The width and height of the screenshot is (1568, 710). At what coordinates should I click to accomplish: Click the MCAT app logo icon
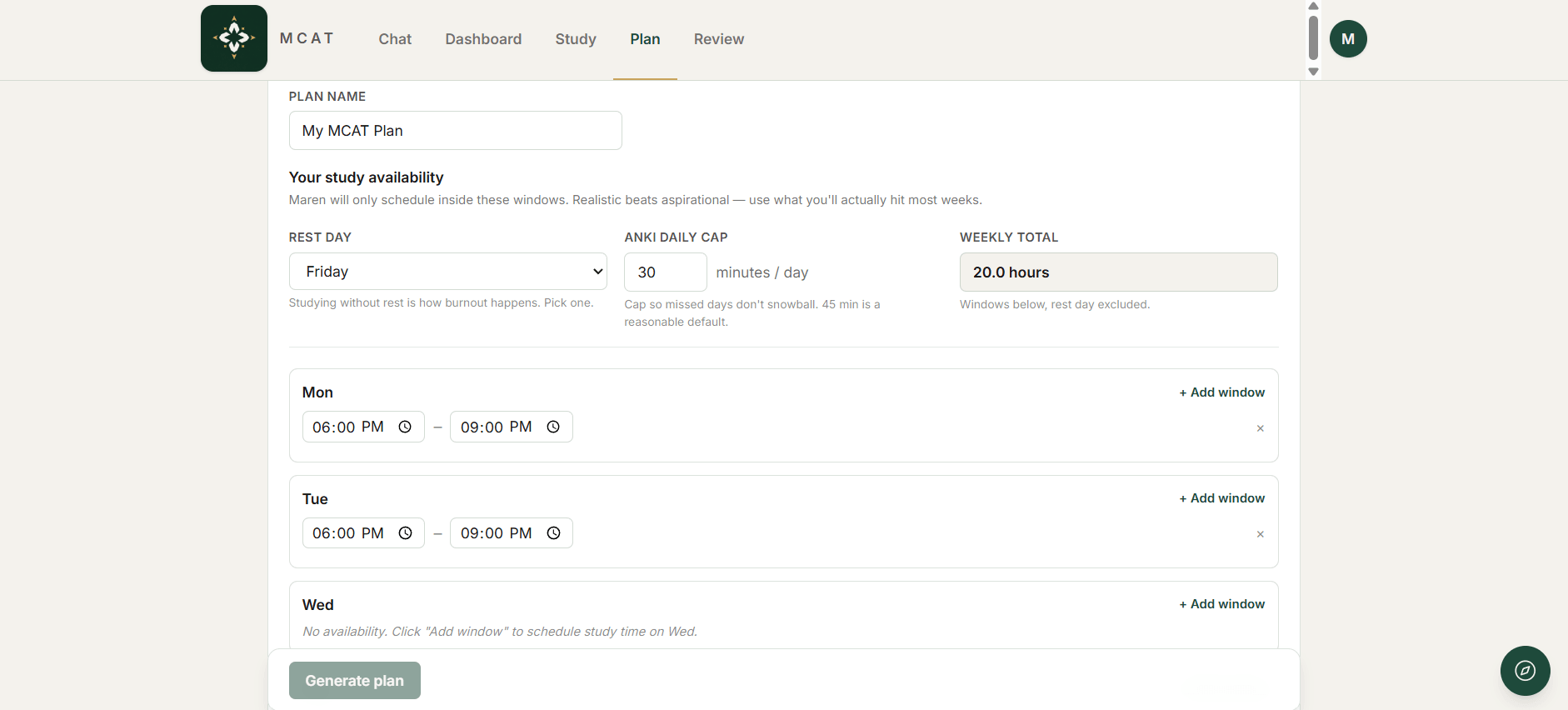(x=234, y=38)
